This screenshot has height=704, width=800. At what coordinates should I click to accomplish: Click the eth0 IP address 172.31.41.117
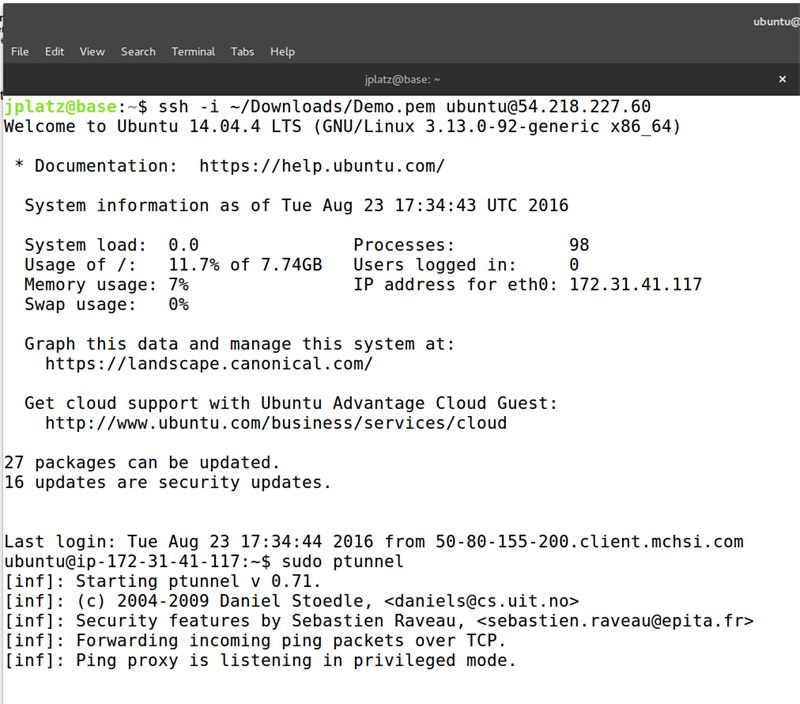(635, 285)
